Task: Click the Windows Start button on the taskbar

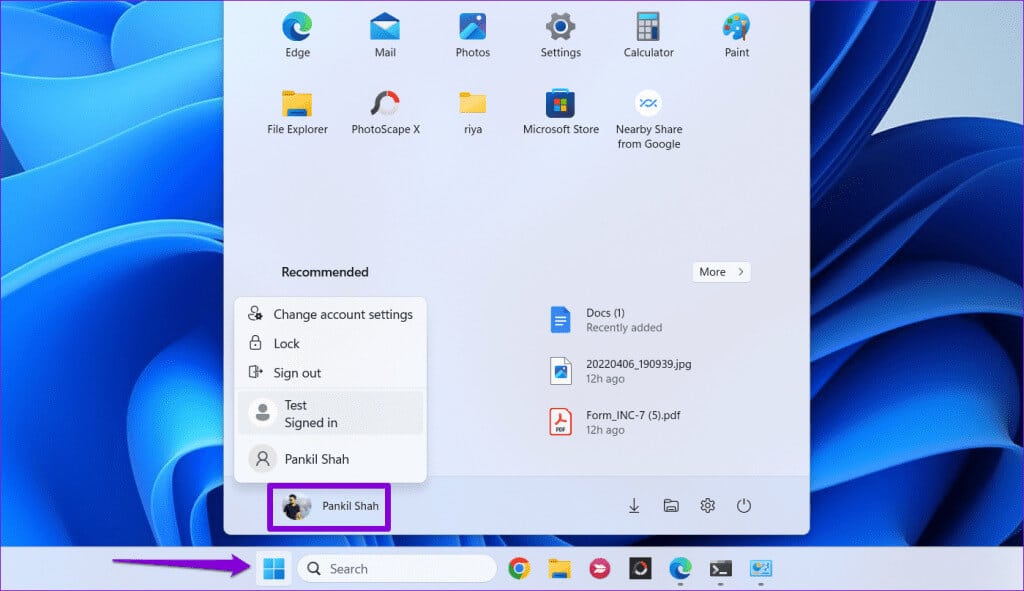Action: pyautogui.click(x=274, y=569)
